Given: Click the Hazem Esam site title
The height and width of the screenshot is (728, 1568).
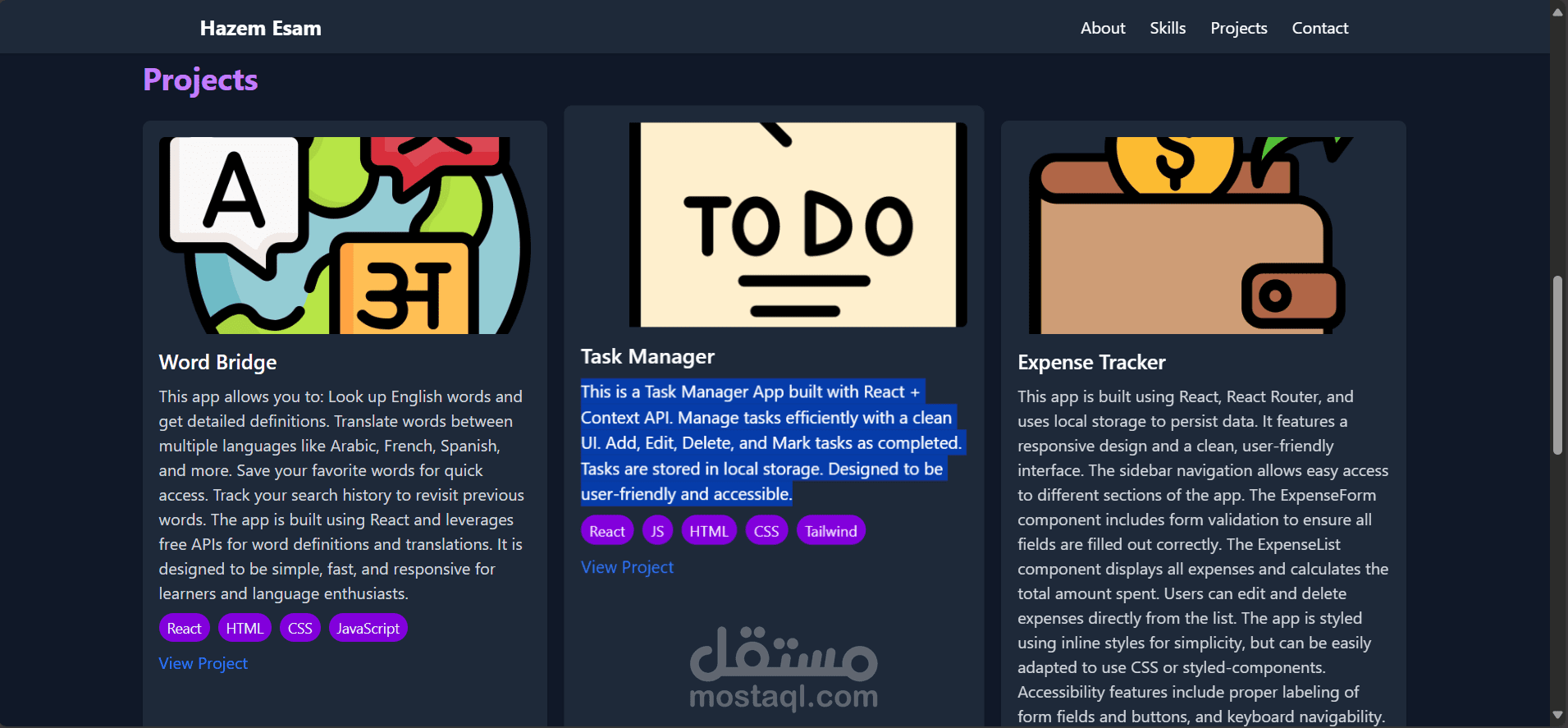Looking at the screenshot, I should click(x=261, y=28).
